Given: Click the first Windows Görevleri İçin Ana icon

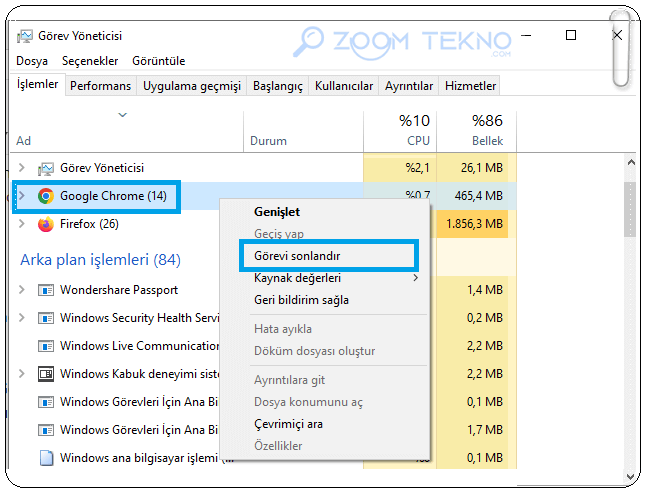Looking at the screenshot, I should click(45, 402).
